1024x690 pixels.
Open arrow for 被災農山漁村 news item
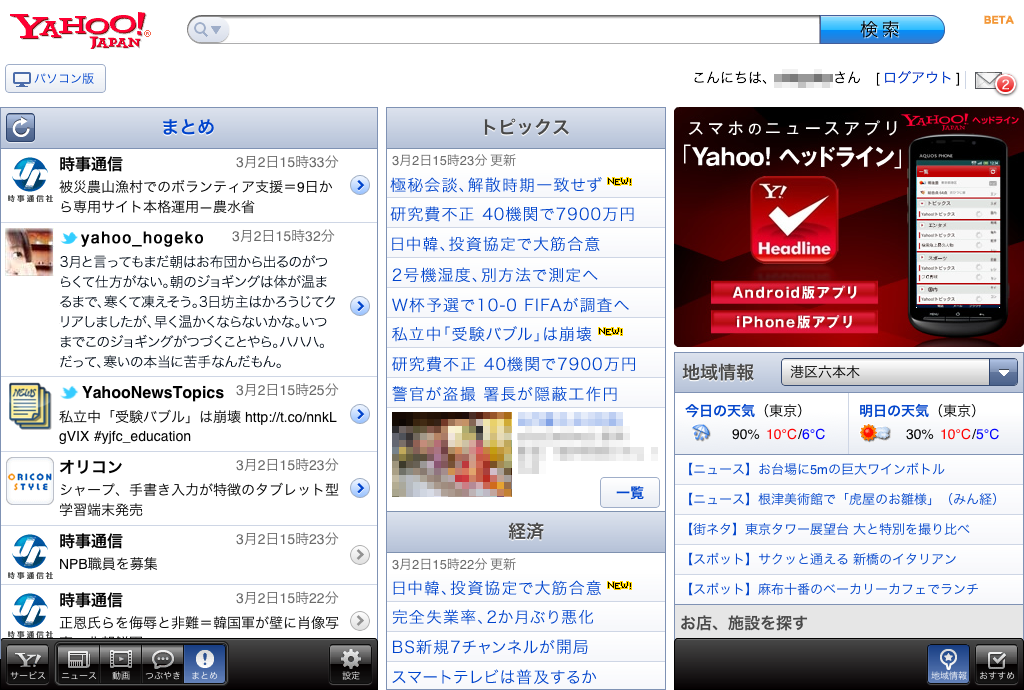pos(360,185)
